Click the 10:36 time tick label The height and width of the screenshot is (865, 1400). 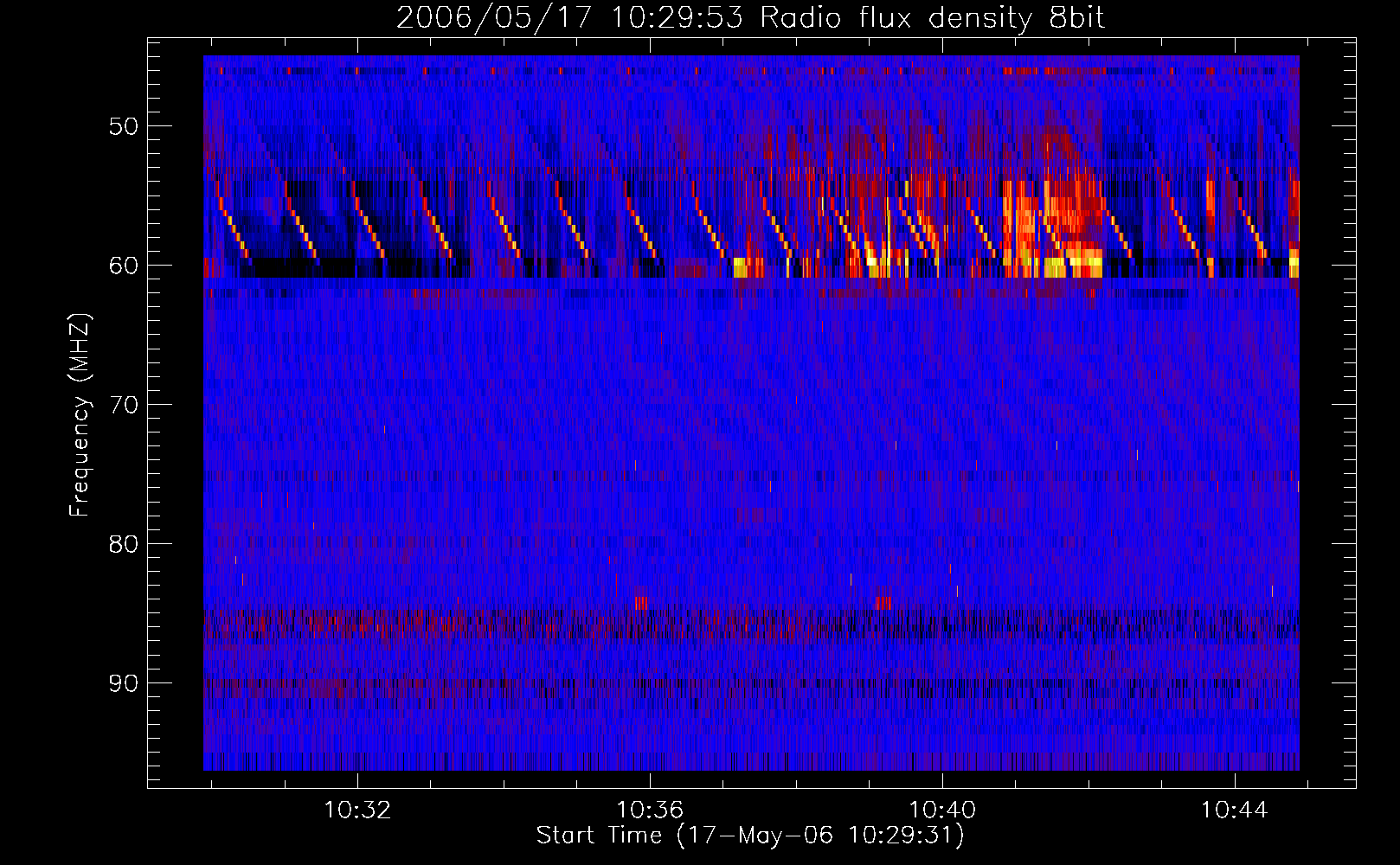click(650, 810)
